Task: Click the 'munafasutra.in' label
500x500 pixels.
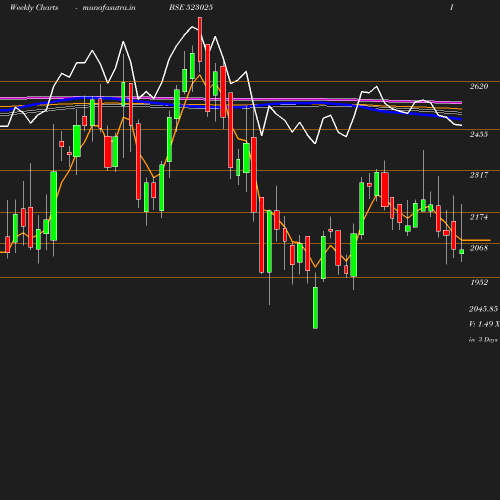Action: pos(109,7)
